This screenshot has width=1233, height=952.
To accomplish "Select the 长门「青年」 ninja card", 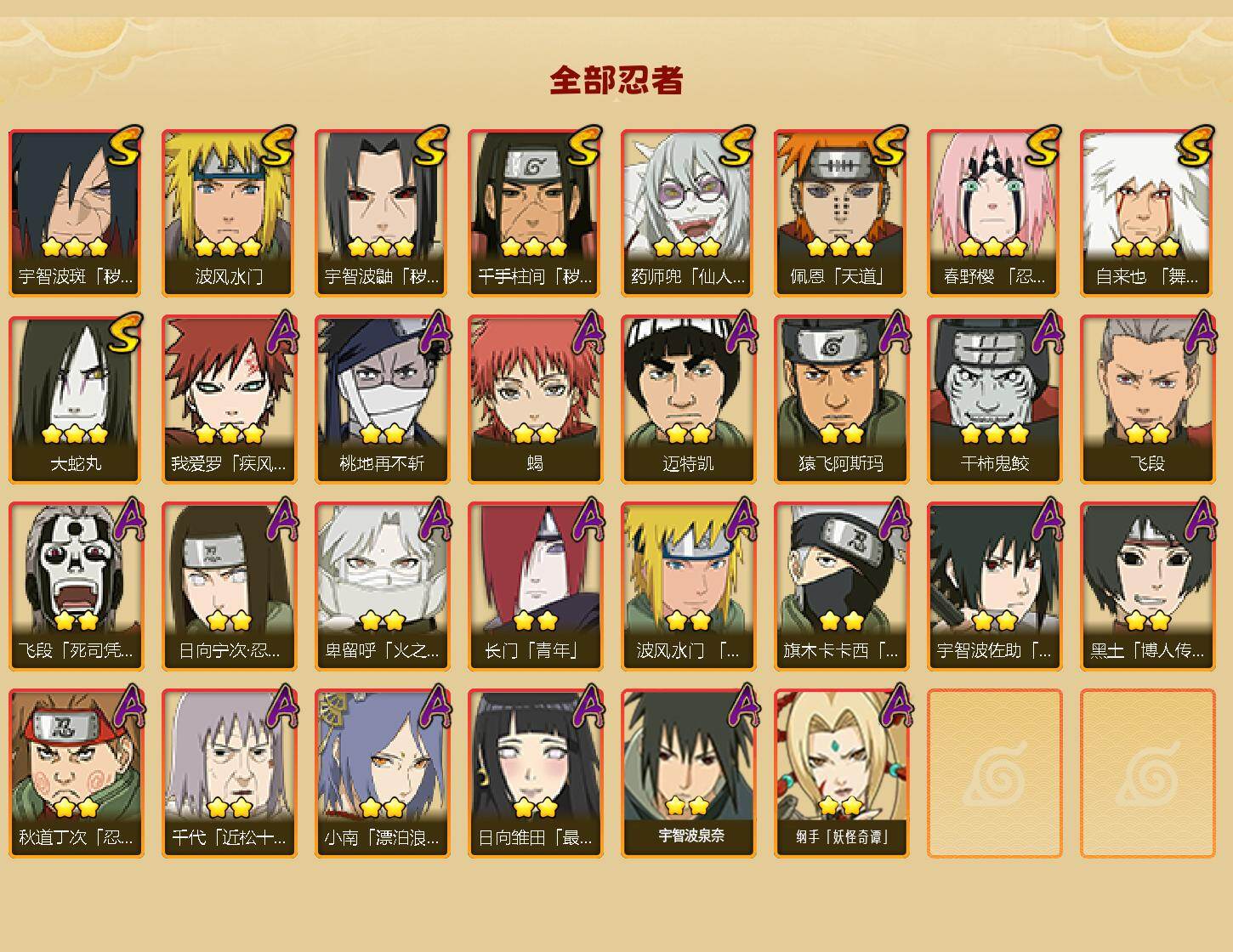I will 536,586.
